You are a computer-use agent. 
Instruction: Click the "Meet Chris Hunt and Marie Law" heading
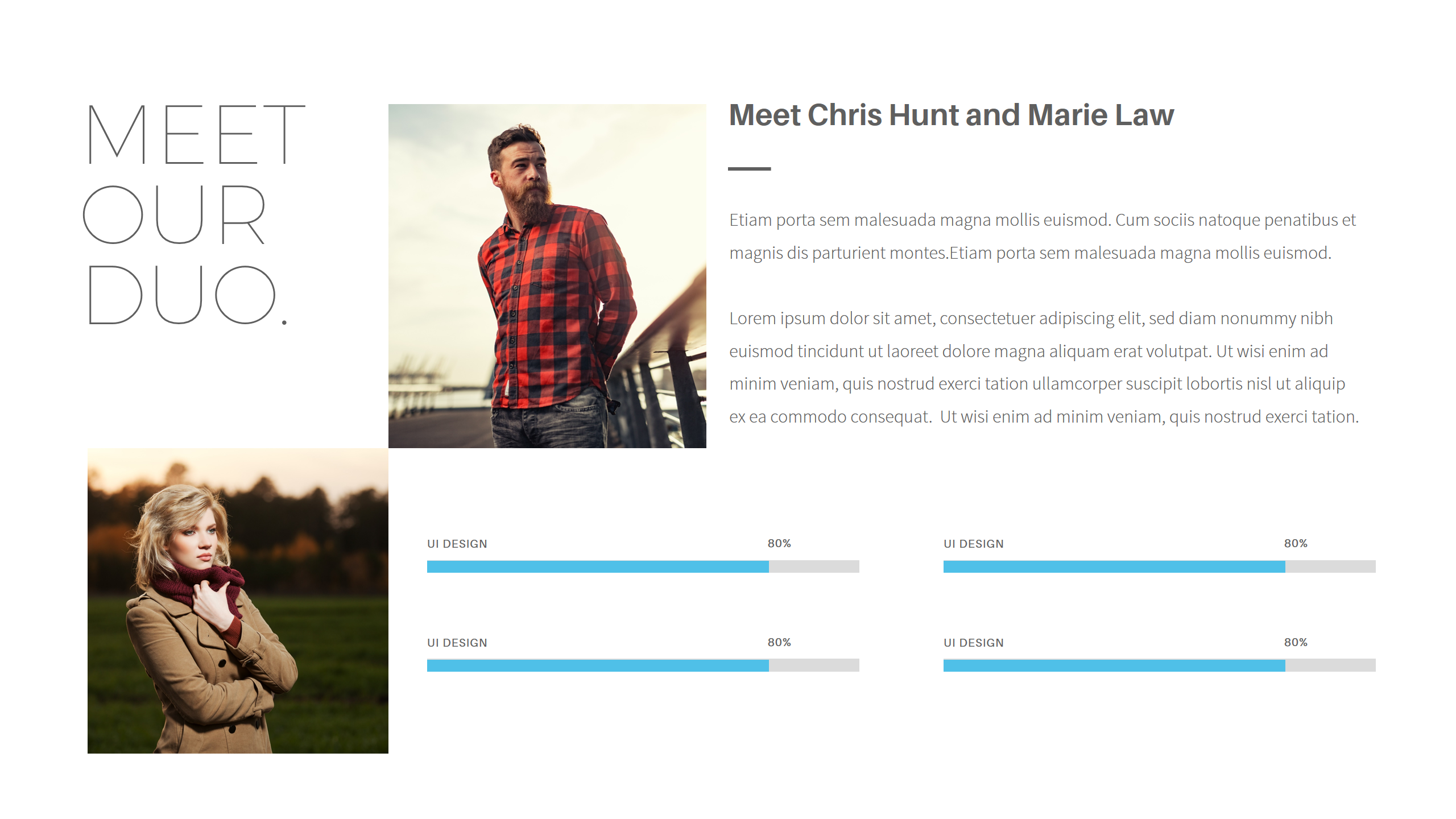point(951,115)
